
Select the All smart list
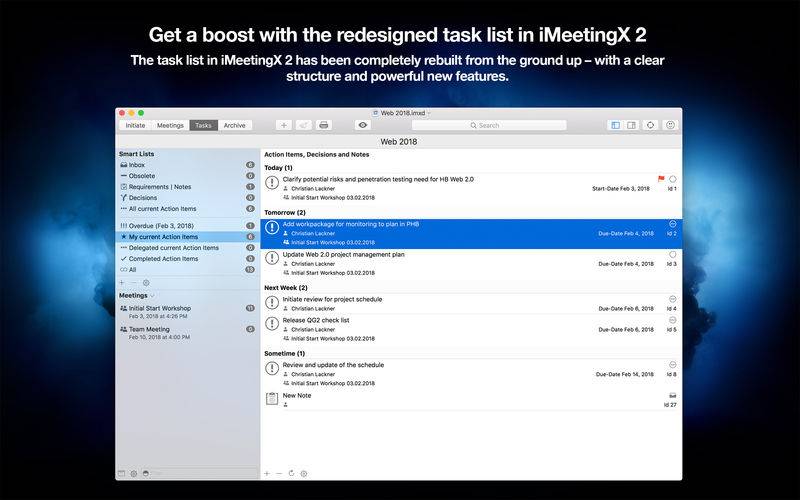(188, 269)
